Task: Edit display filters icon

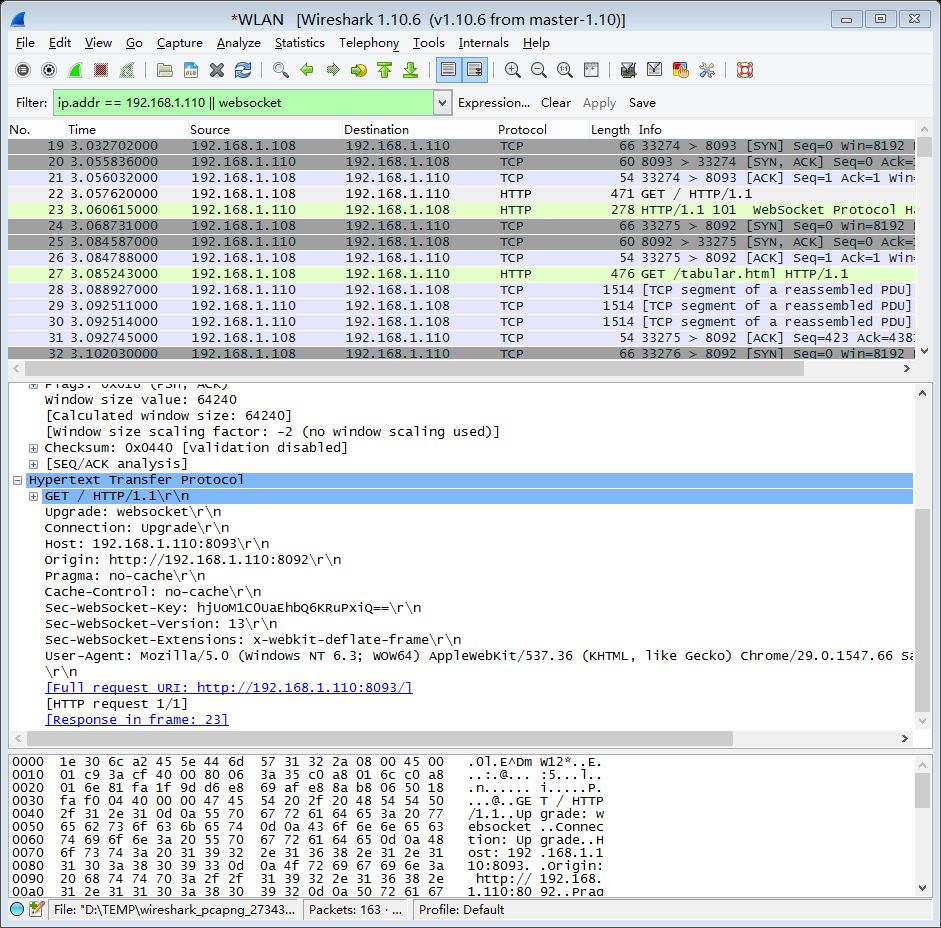Action: [654, 70]
